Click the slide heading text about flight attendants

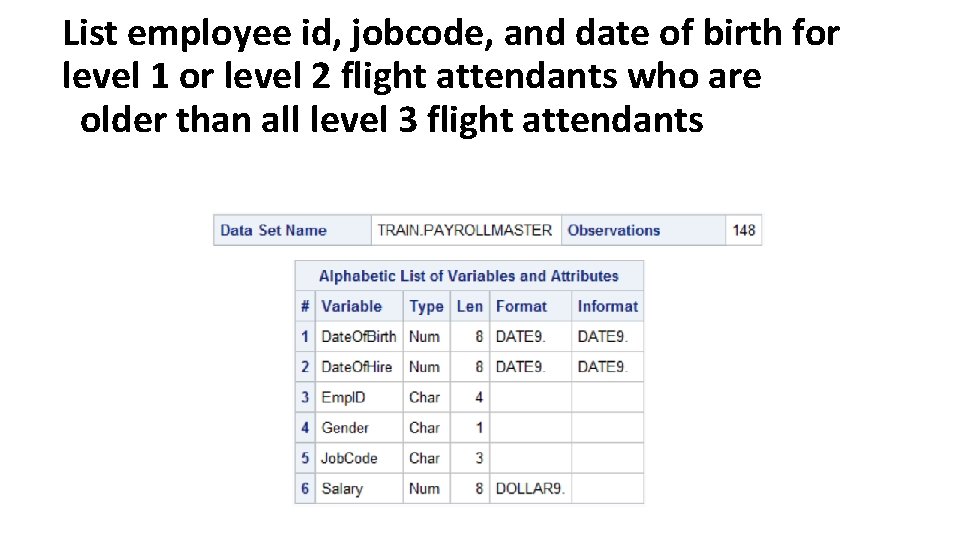pyautogui.click(x=451, y=77)
